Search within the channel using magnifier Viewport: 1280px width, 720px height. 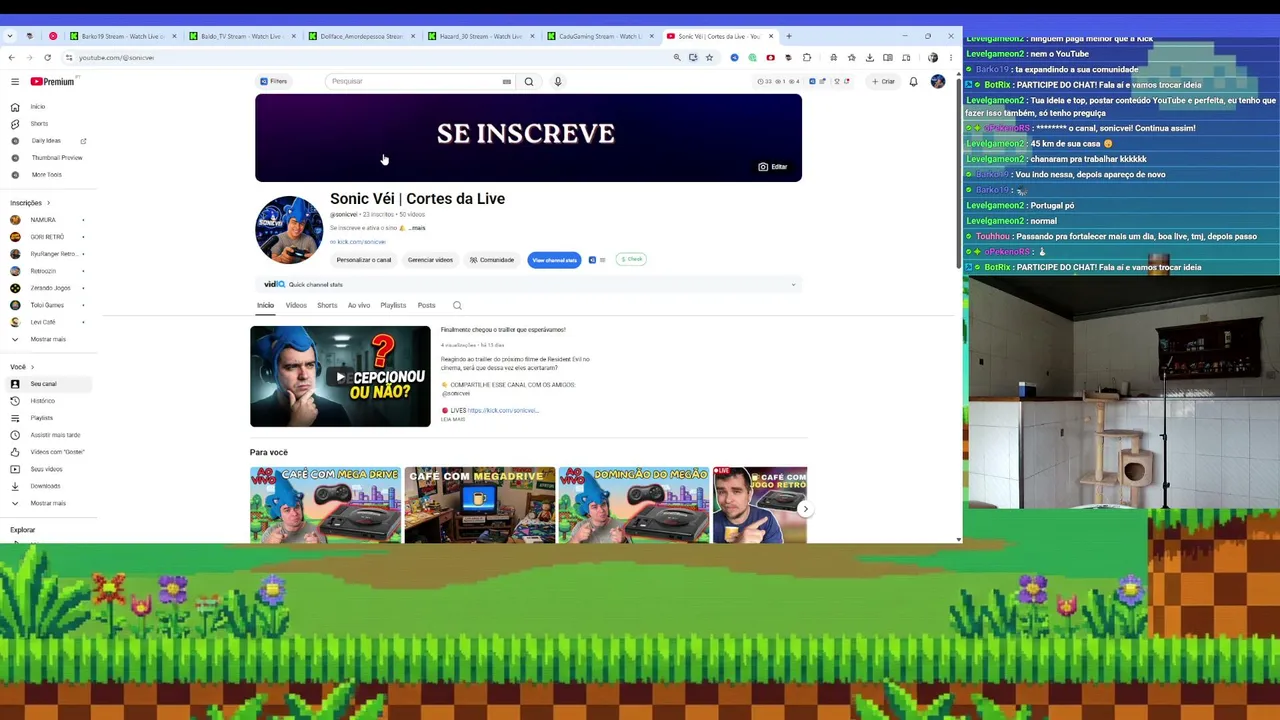457,305
